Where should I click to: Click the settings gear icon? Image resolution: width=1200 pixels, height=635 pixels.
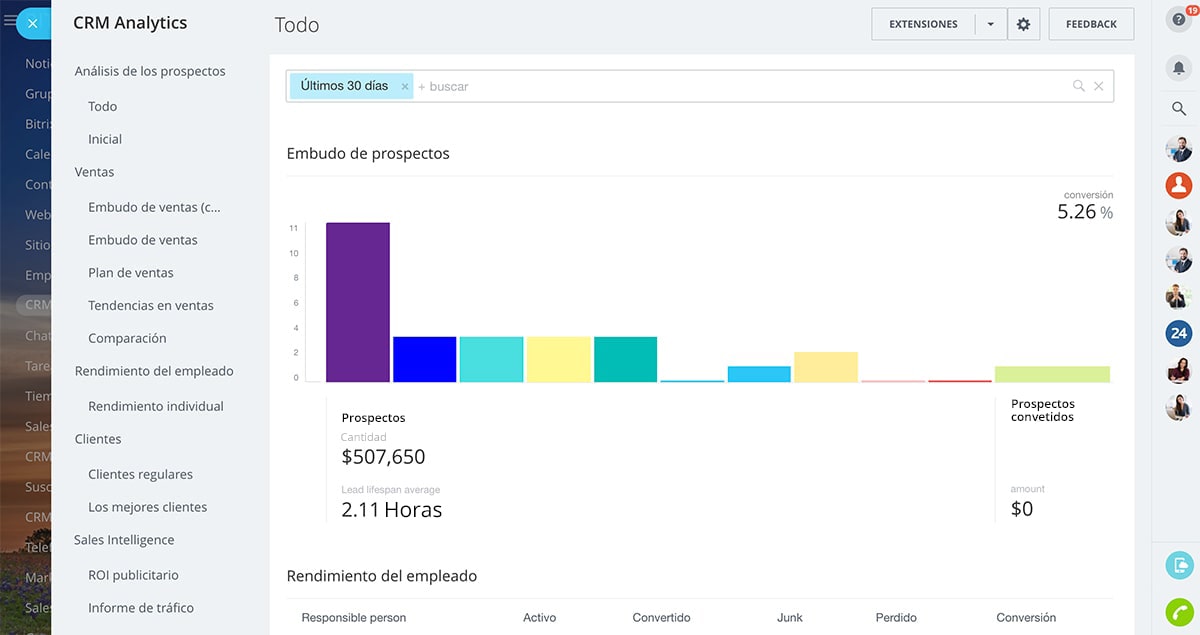tap(1023, 24)
